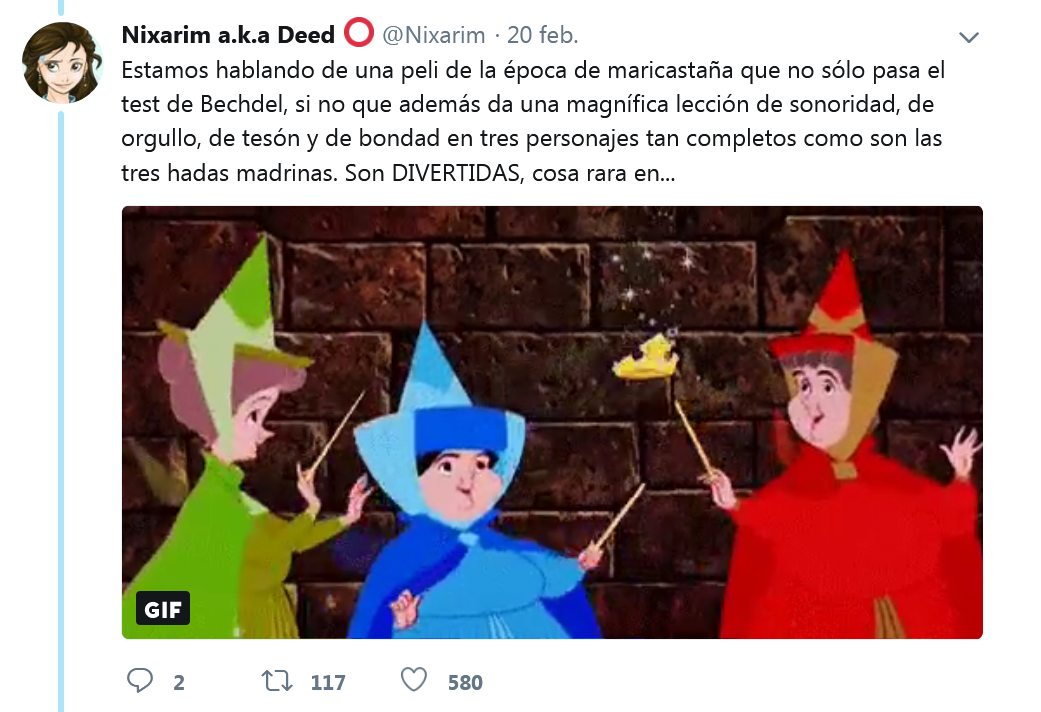
Task: Click the retweet arrows icon
Action: pos(277,681)
